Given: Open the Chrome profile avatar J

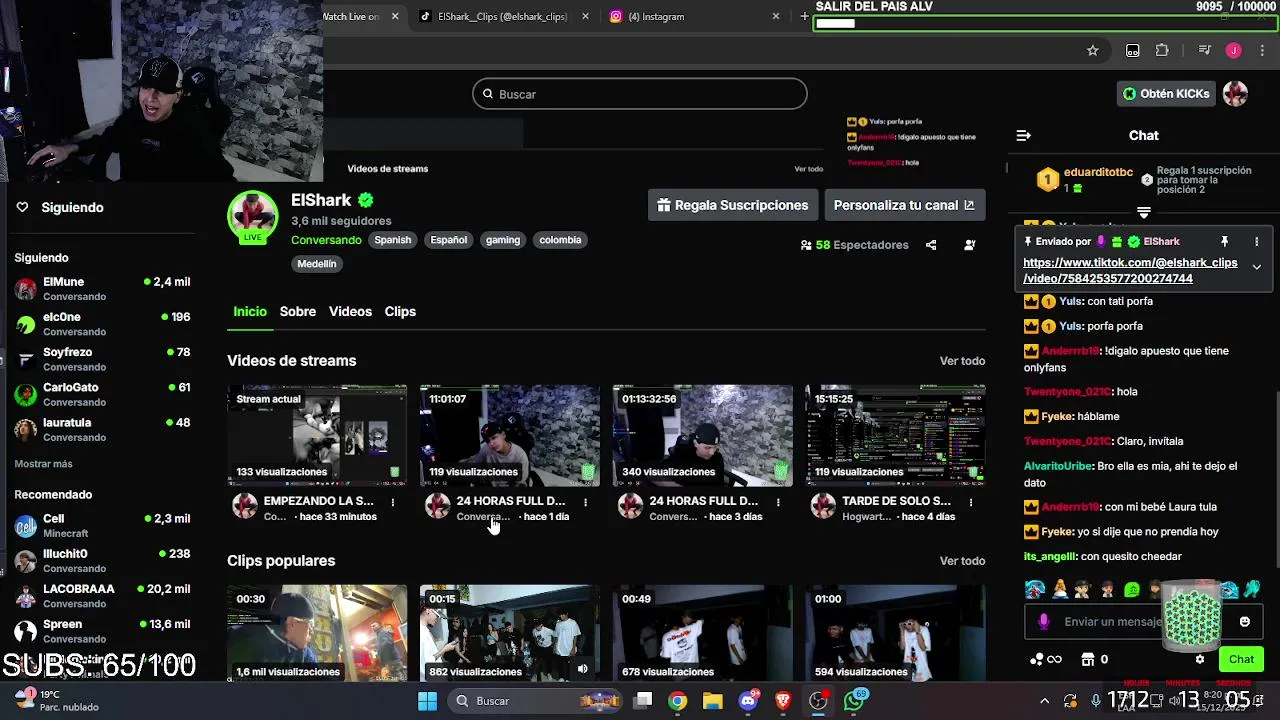Looking at the screenshot, I should [1233, 51].
